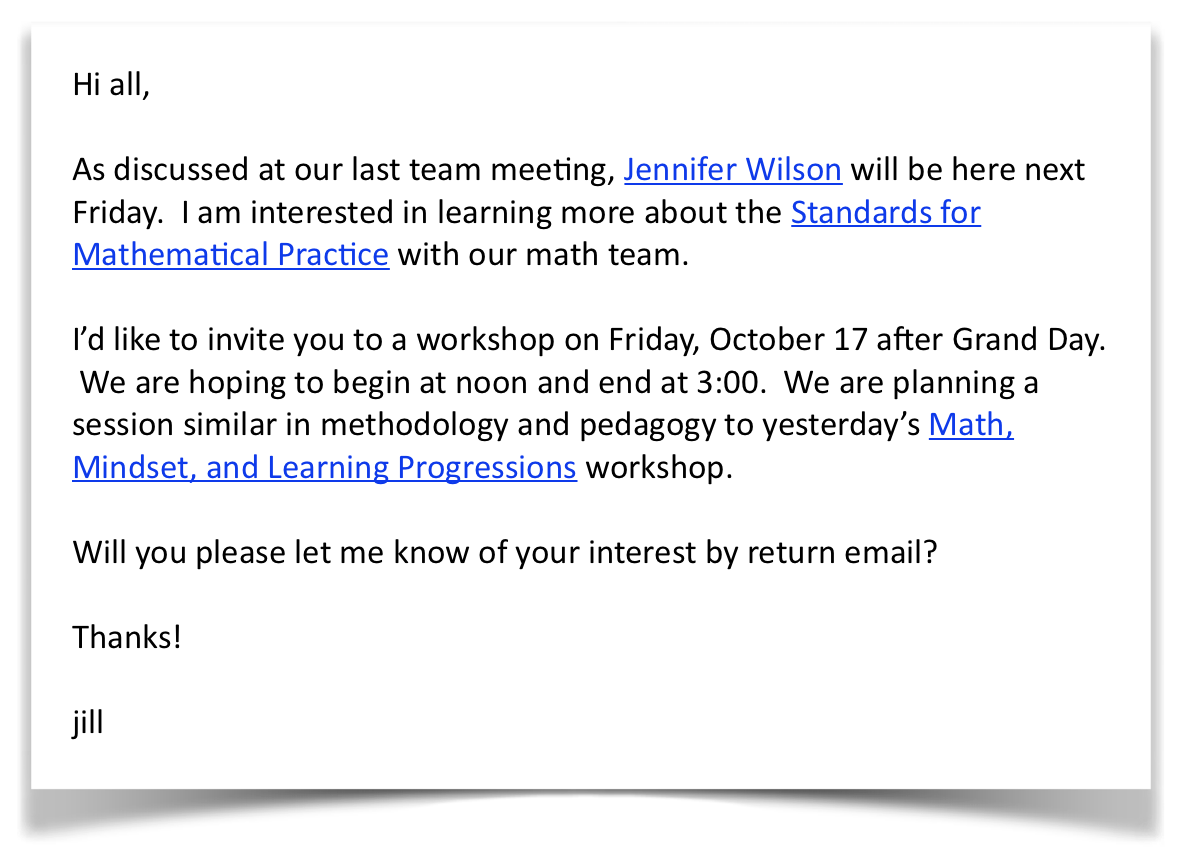
Task: Click the "Mathematical Practice" link text
Action: [x=230, y=255]
